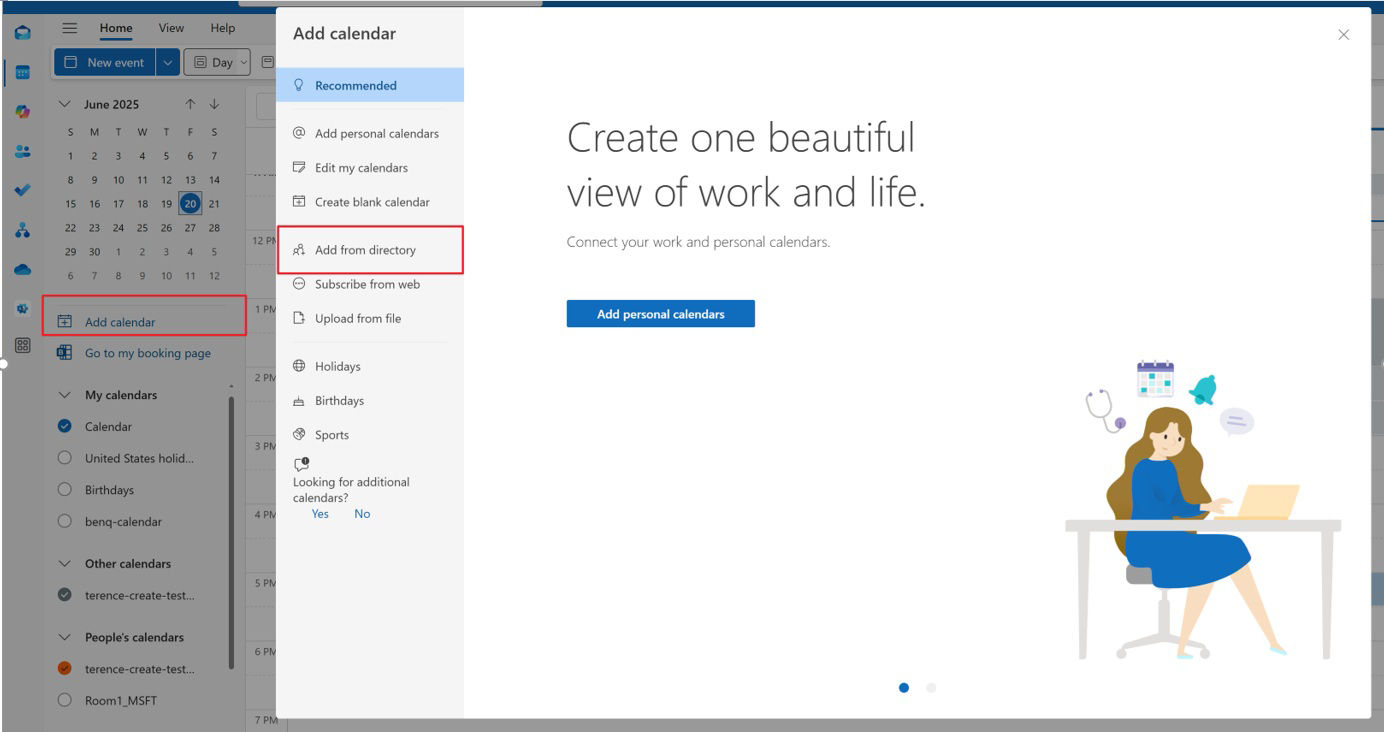Viewport: 1384px width, 732px height.
Task: Go to previous month with up arrow
Action: click(190, 104)
